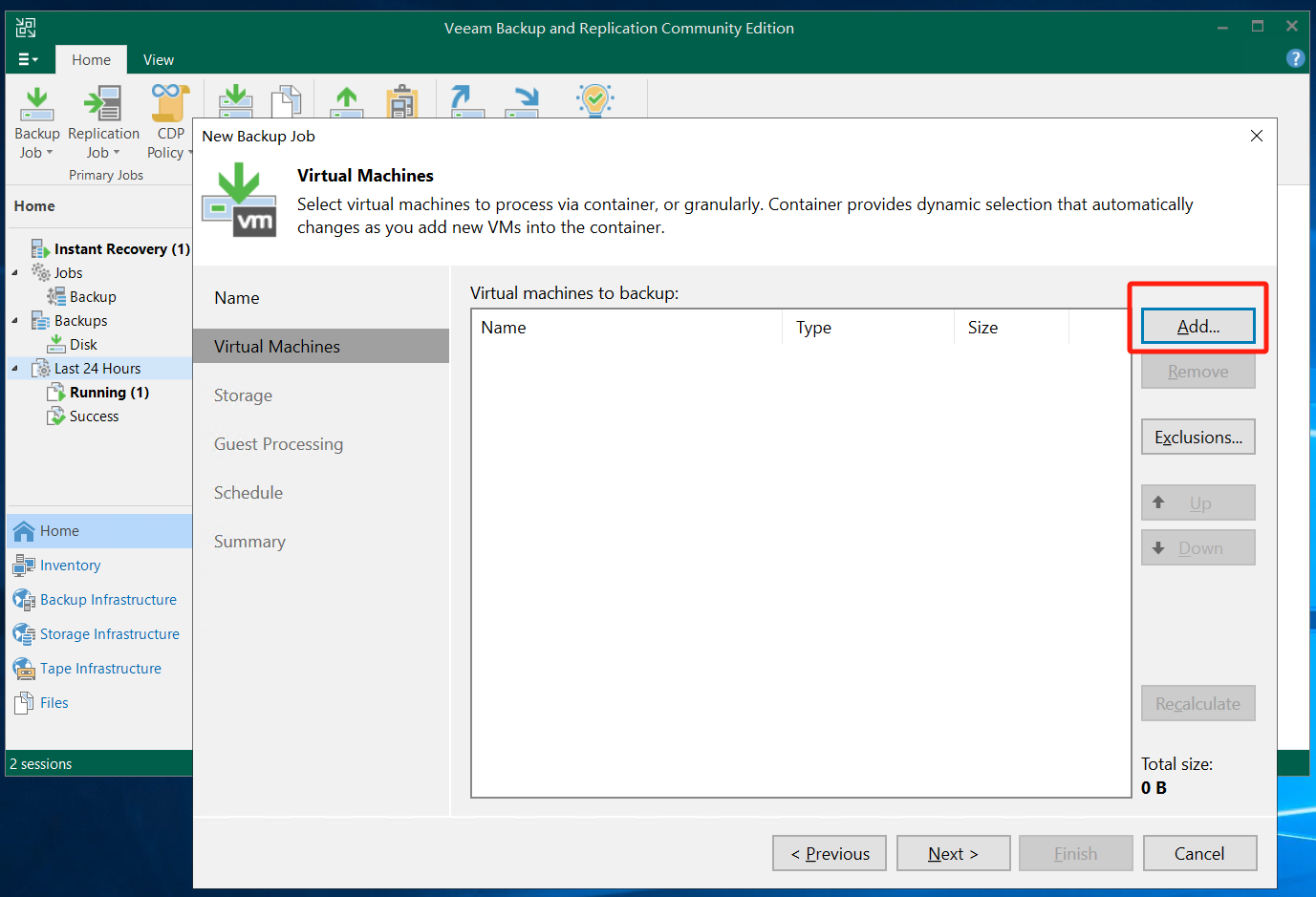This screenshot has height=897, width=1316.
Task: Open the main hamburger menu
Action: coord(28,59)
